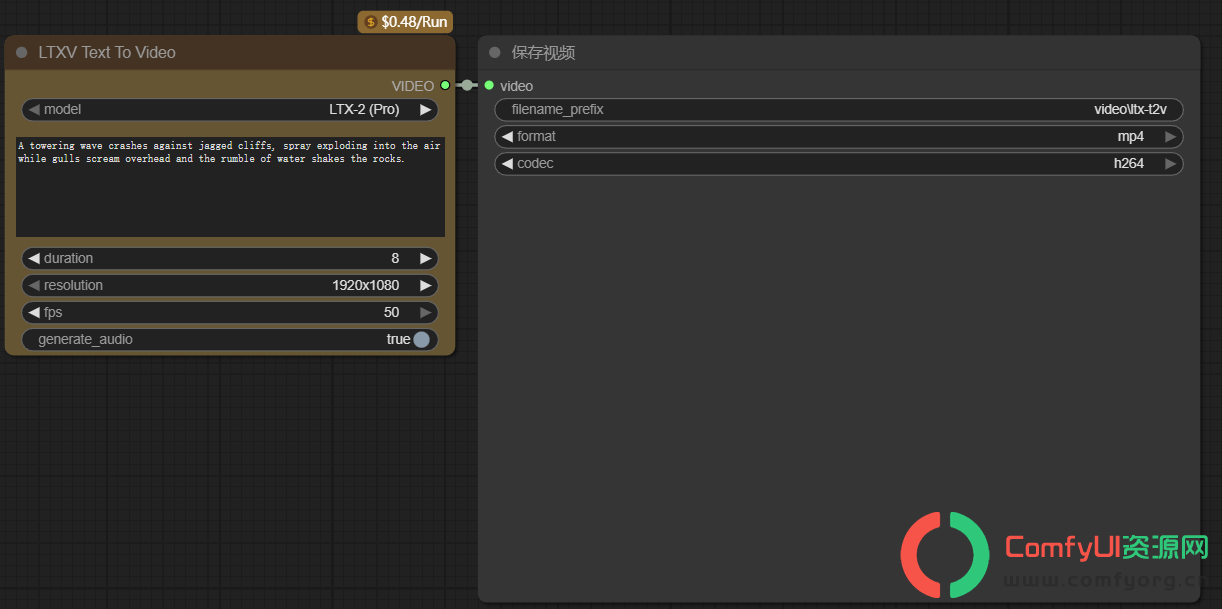Screen dimensions: 1222x609
Task: Switch model to previous option with left arrow
Action: coord(34,110)
